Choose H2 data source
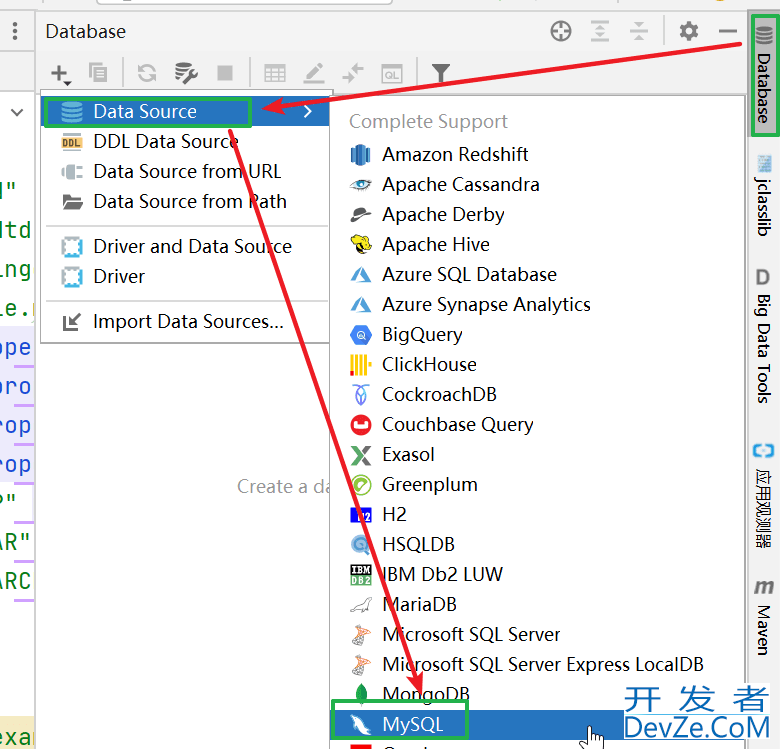Viewport: 780px width, 749px height. tap(537, 514)
